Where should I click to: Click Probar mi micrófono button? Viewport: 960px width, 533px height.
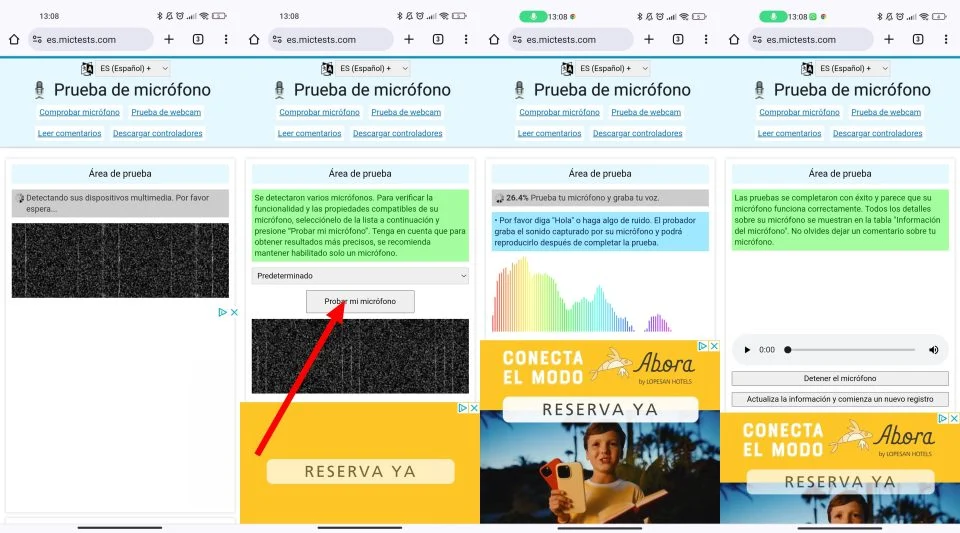click(x=360, y=301)
